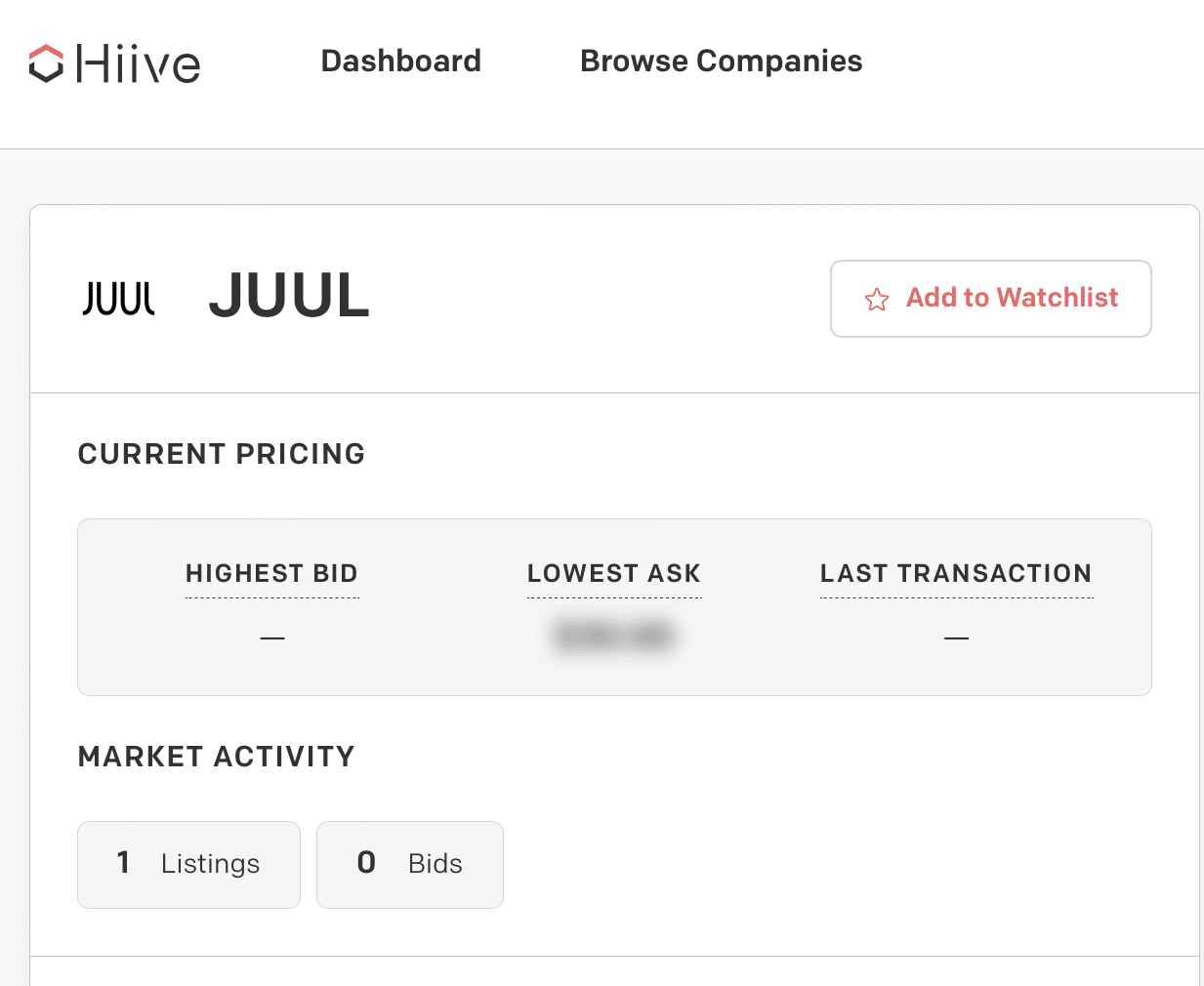Click the Hiive wordmark text
This screenshot has height=986, width=1204.
tap(139, 64)
